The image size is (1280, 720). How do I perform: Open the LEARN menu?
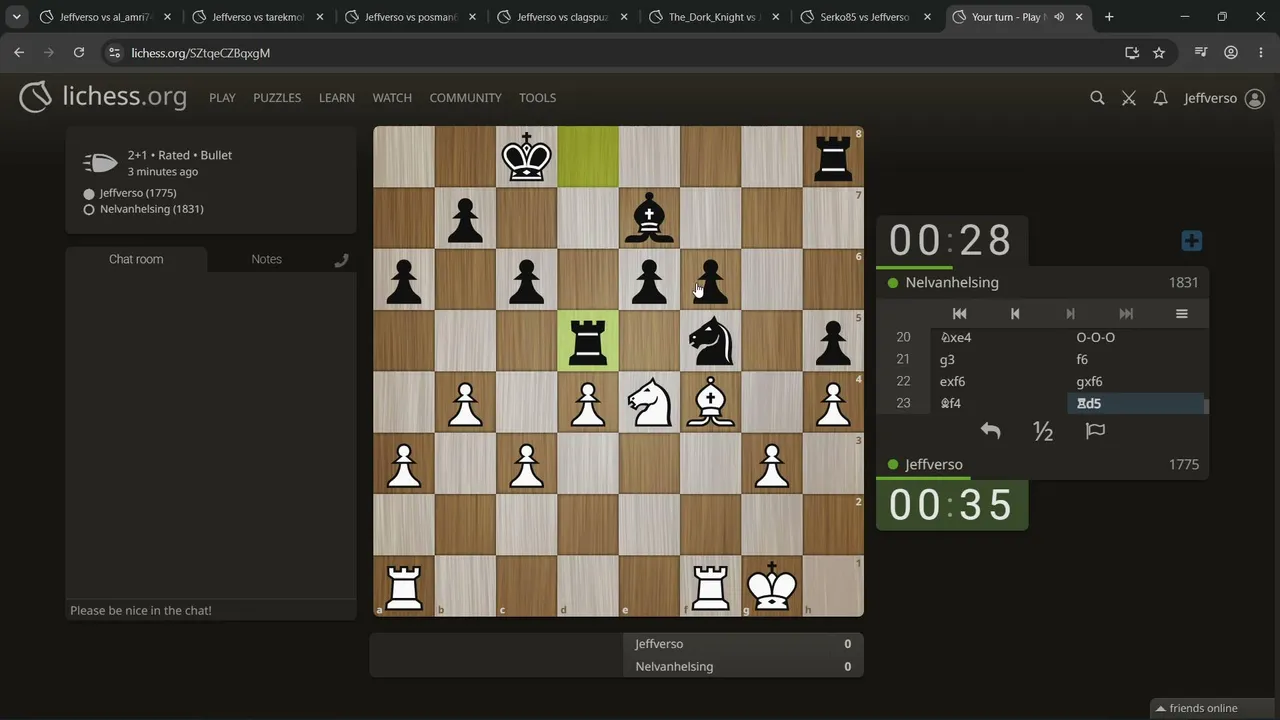point(337,98)
